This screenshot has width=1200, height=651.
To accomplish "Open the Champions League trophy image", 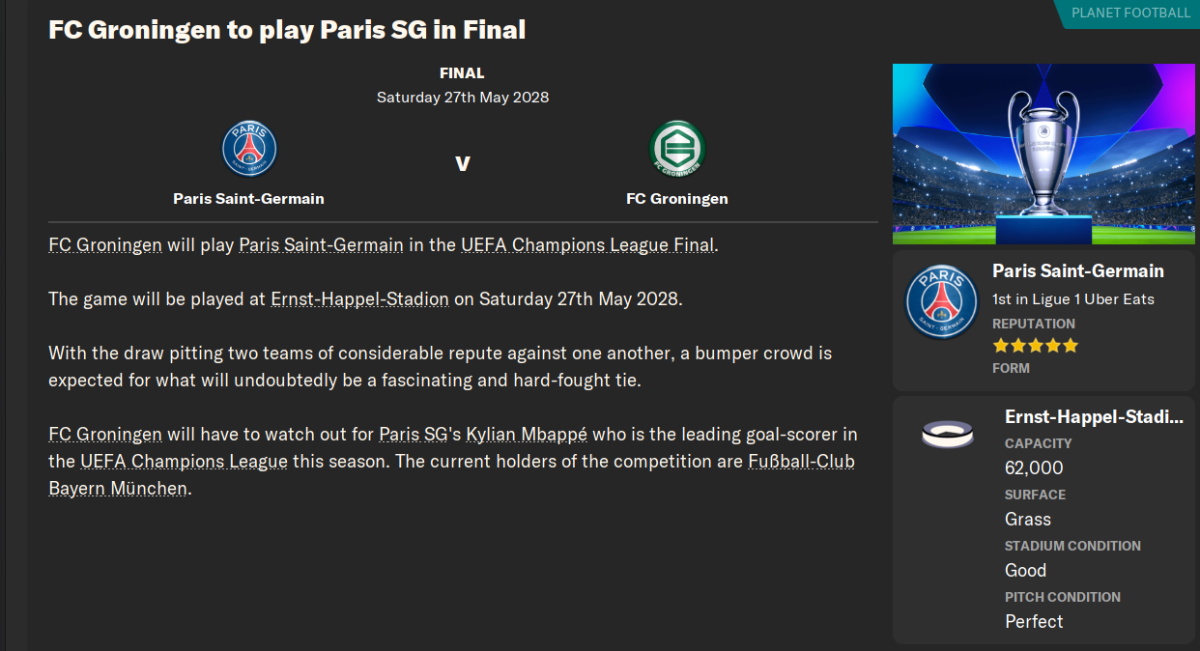I will [1043, 154].
